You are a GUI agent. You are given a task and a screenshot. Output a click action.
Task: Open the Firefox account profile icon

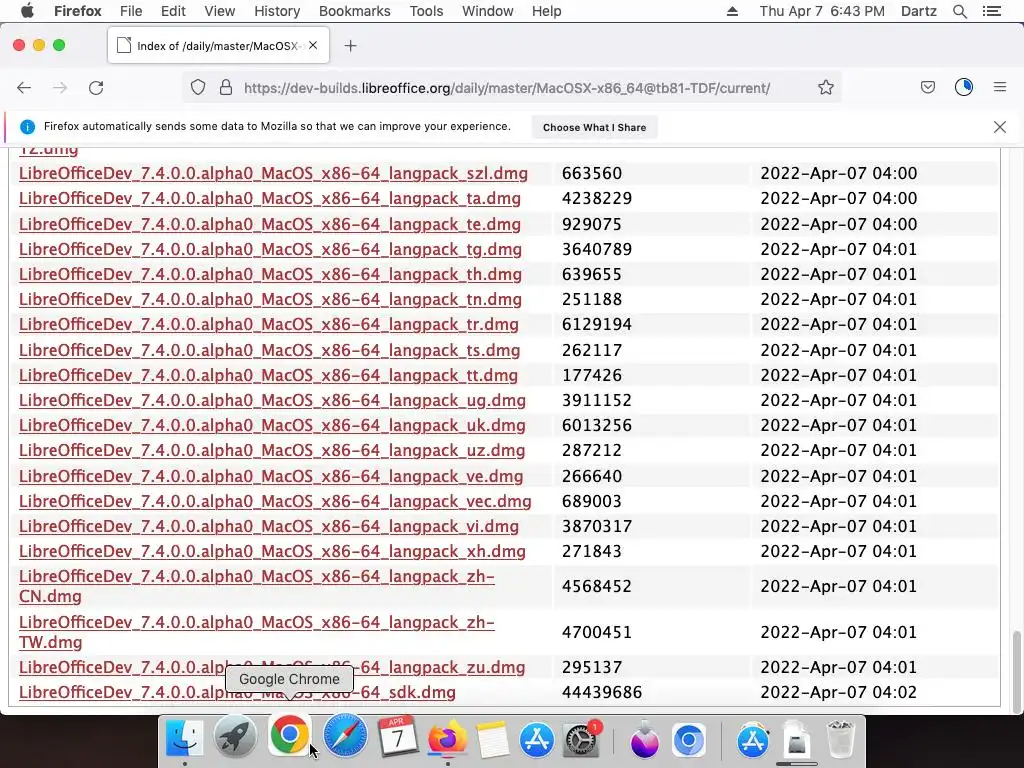tap(964, 87)
